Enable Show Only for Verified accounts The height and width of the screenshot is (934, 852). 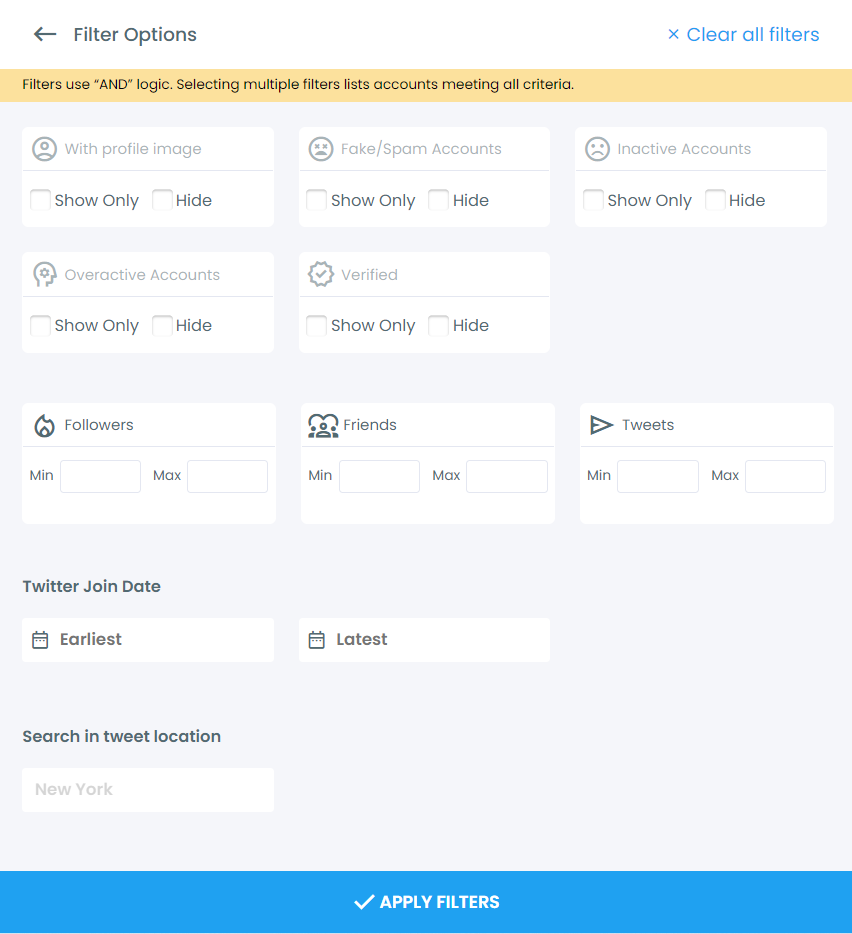pos(316,325)
